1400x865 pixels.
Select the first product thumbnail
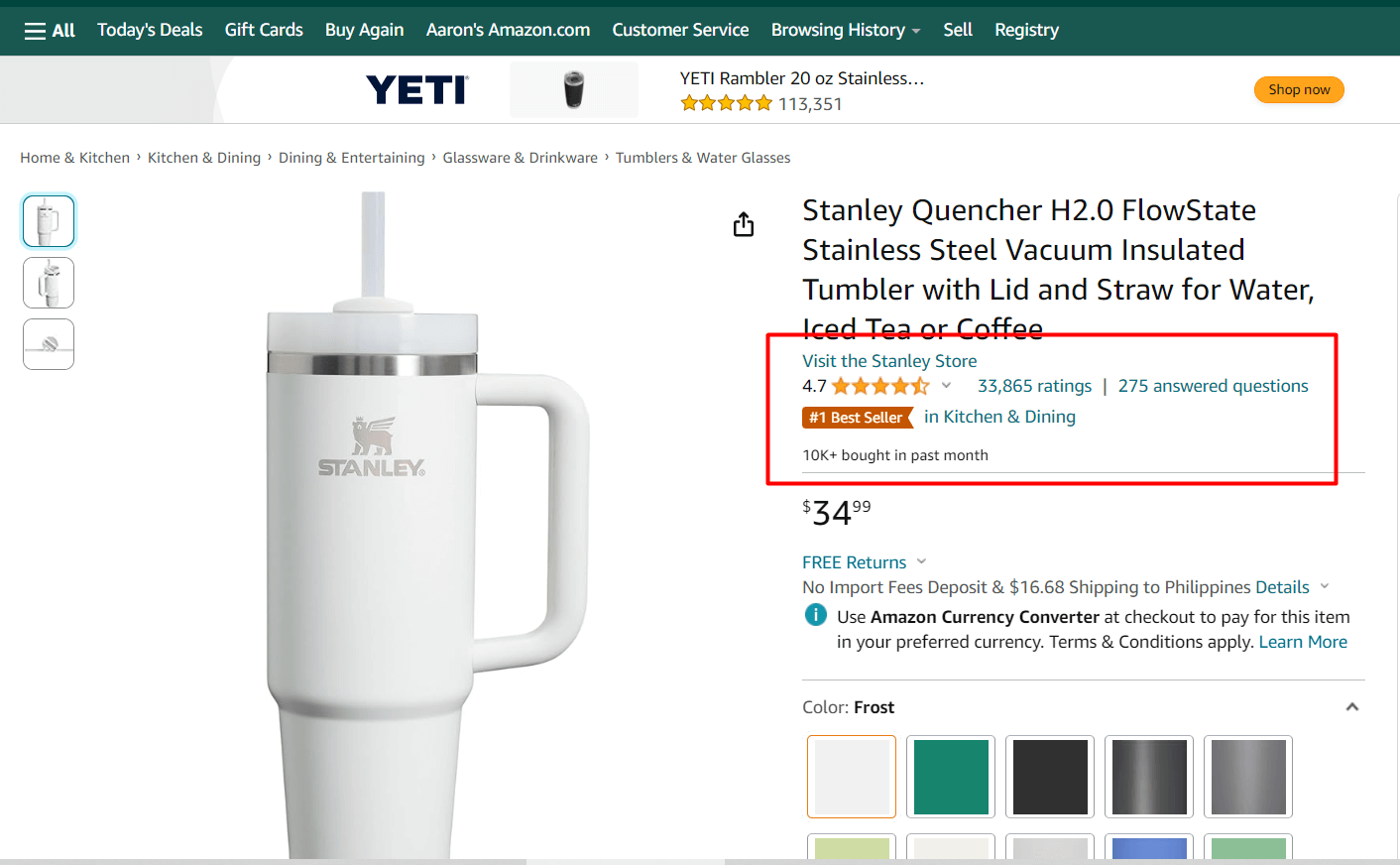(49, 221)
